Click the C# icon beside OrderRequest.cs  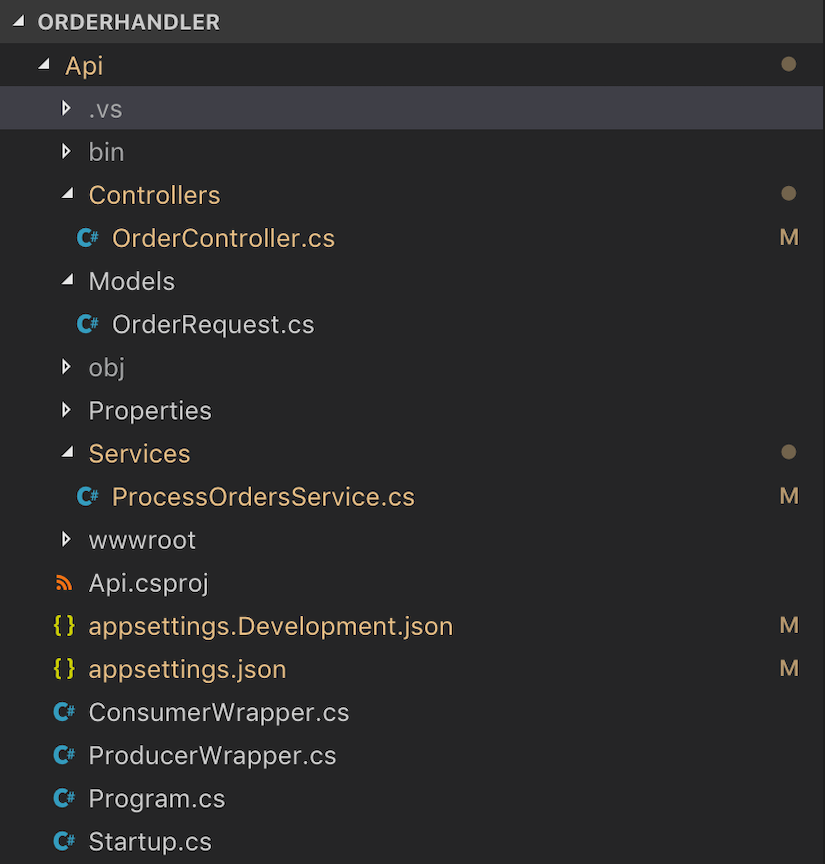(x=88, y=324)
